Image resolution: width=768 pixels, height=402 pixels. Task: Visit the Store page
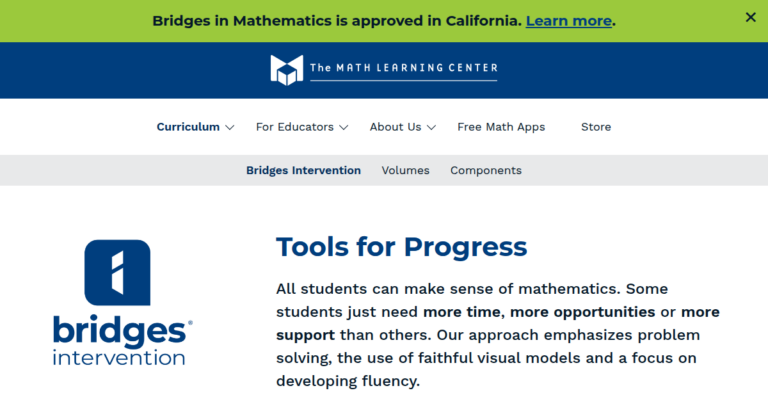click(x=596, y=127)
